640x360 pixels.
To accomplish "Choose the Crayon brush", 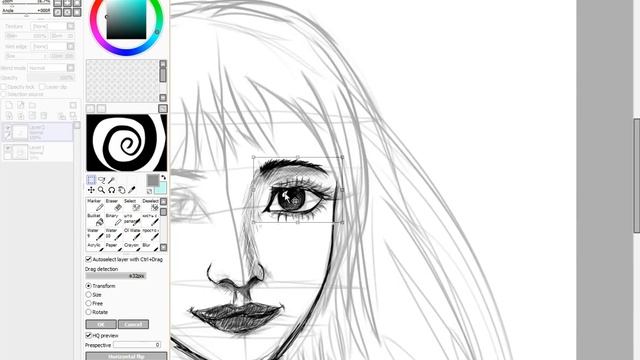I will [131, 247].
